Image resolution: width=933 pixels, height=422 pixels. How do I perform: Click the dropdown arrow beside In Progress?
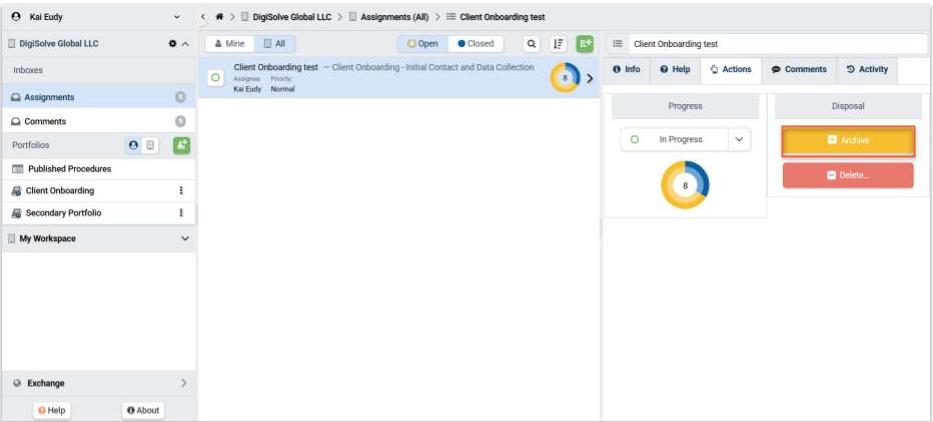(x=739, y=139)
